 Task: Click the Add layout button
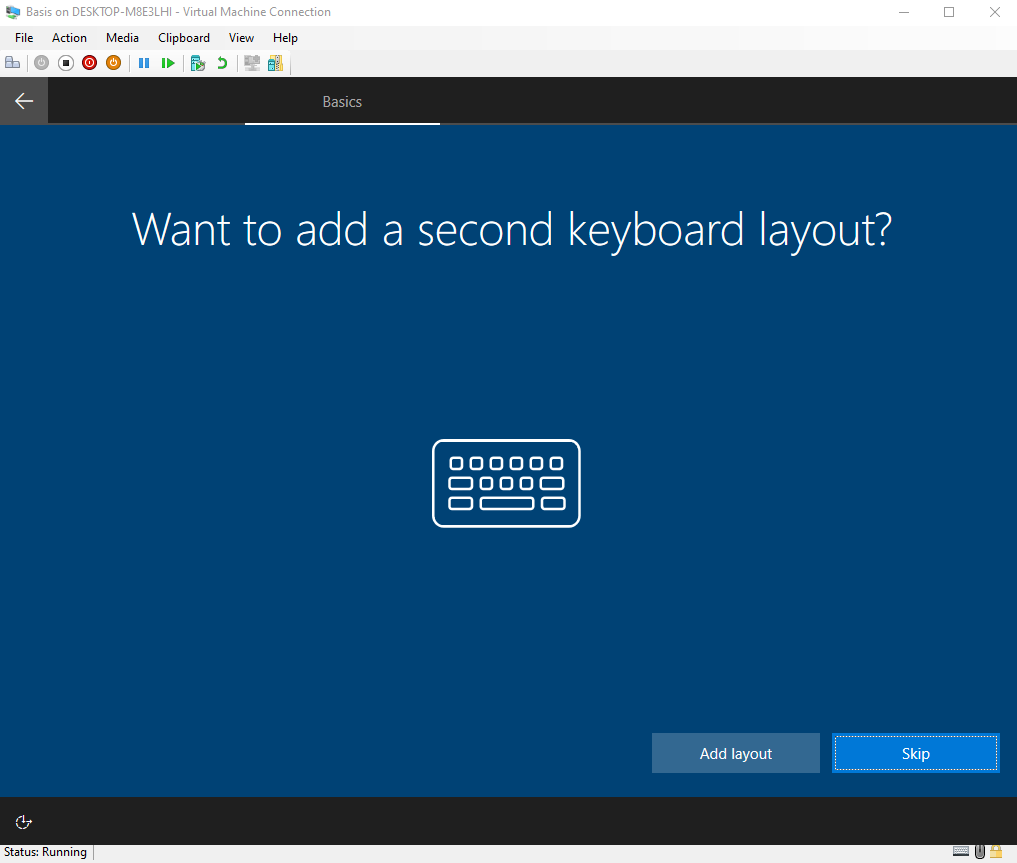(736, 753)
